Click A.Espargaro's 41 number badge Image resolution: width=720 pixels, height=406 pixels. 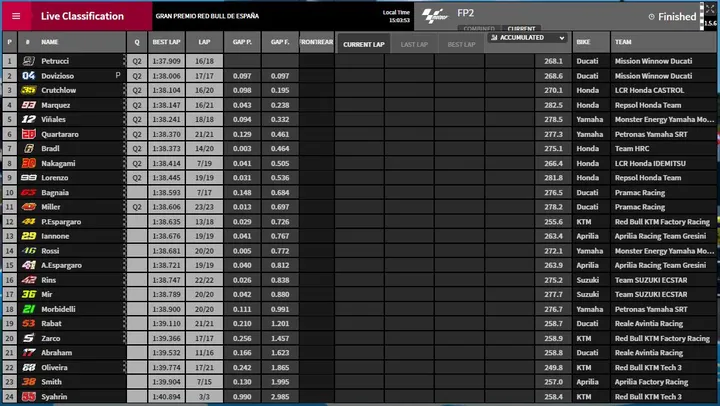coord(28,265)
